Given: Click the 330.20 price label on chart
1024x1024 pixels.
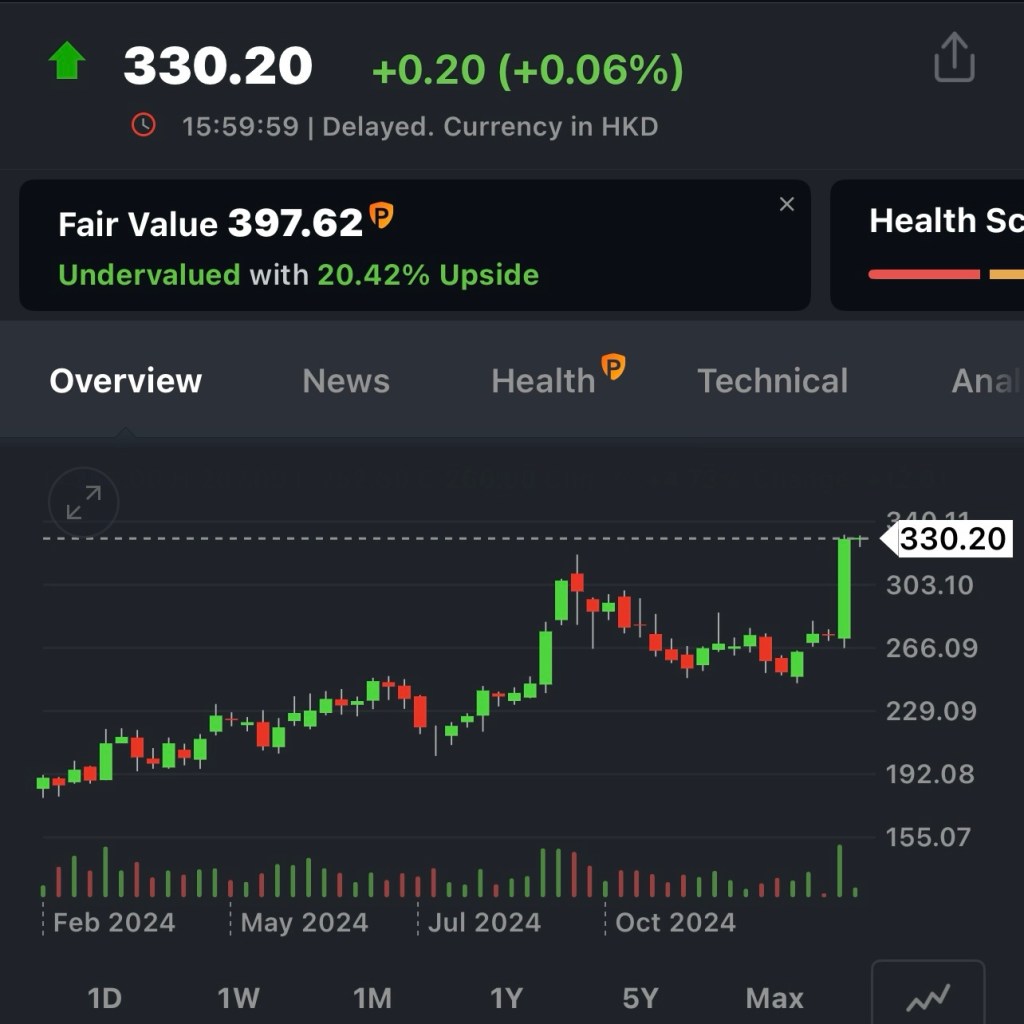Looking at the screenshot, I should (951, 539).
